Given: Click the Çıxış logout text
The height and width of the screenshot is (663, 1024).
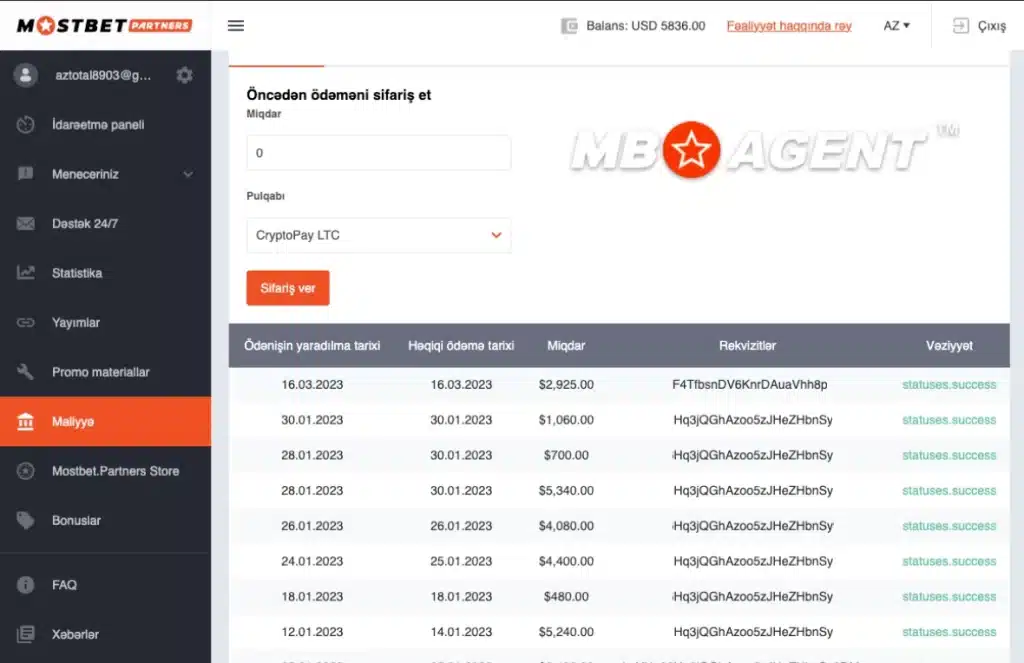Looking at the screenshot, I should (x=991, y=26).
